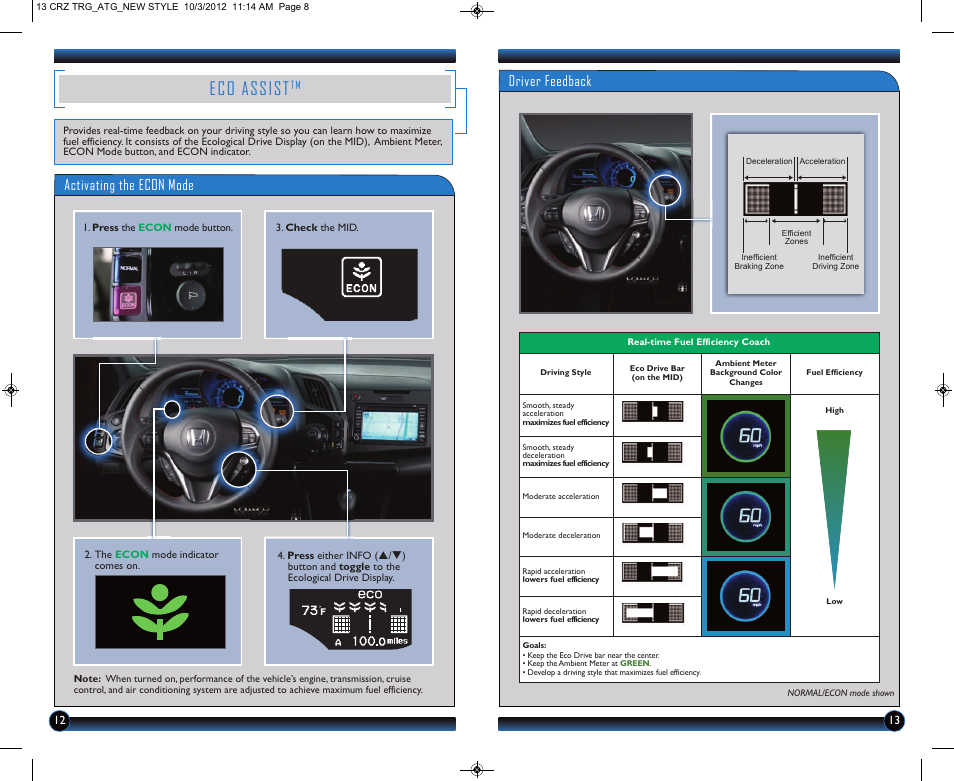Click the 'Inefficient Braking Zone' label
This screenshot has height=781, width=954.
tap(759, 262)
